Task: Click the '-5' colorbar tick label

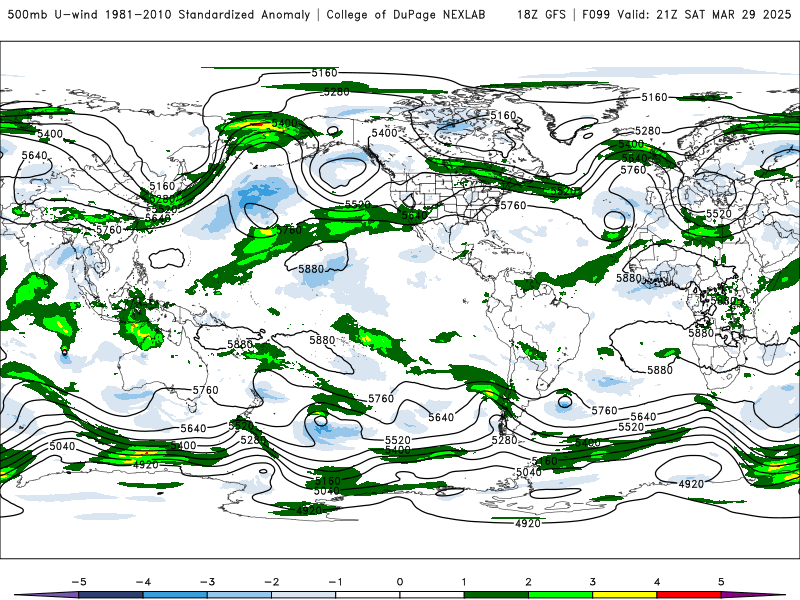Action: tap(79, 582)
